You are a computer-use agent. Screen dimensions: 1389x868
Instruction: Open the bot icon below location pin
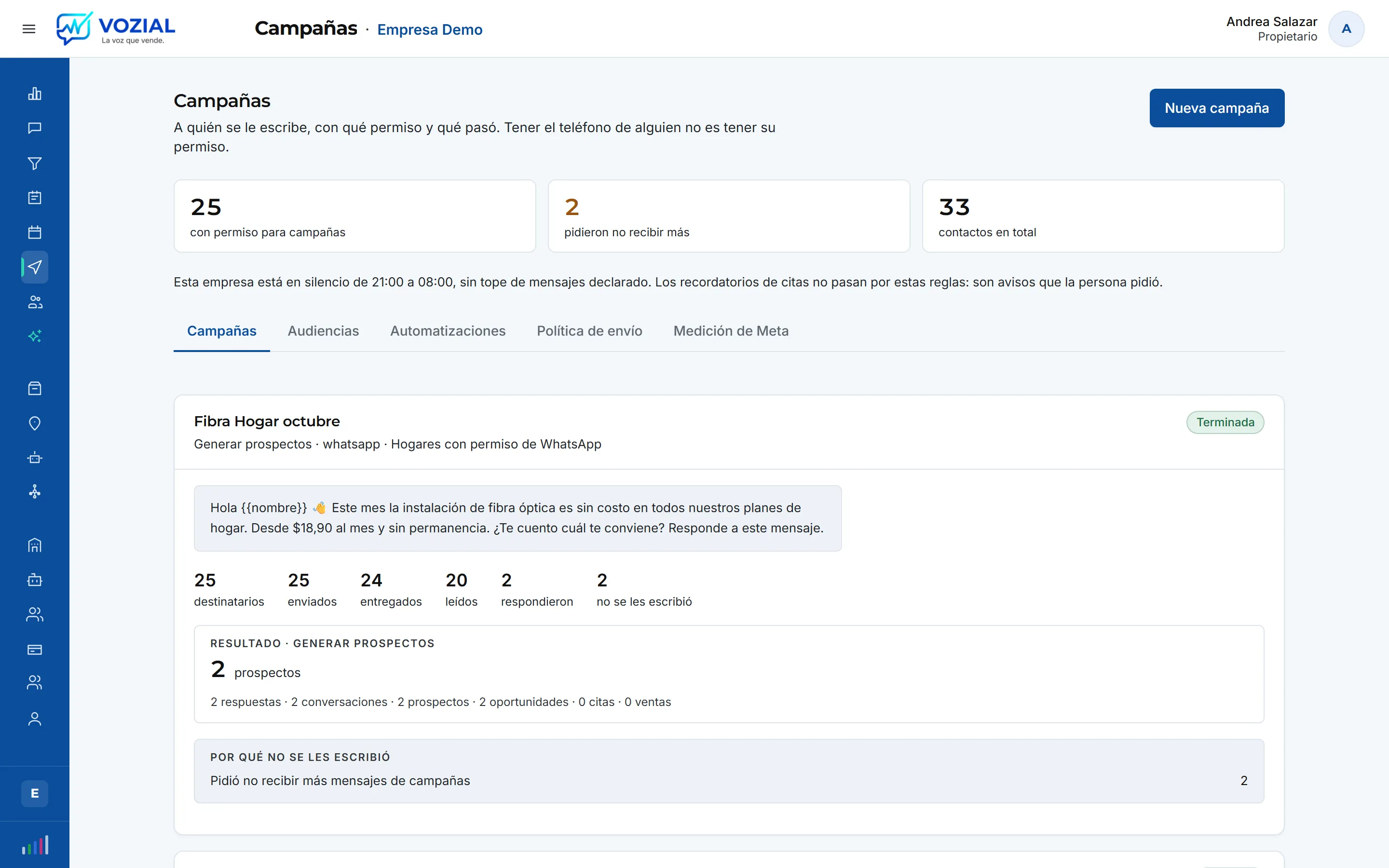[34, 458]
